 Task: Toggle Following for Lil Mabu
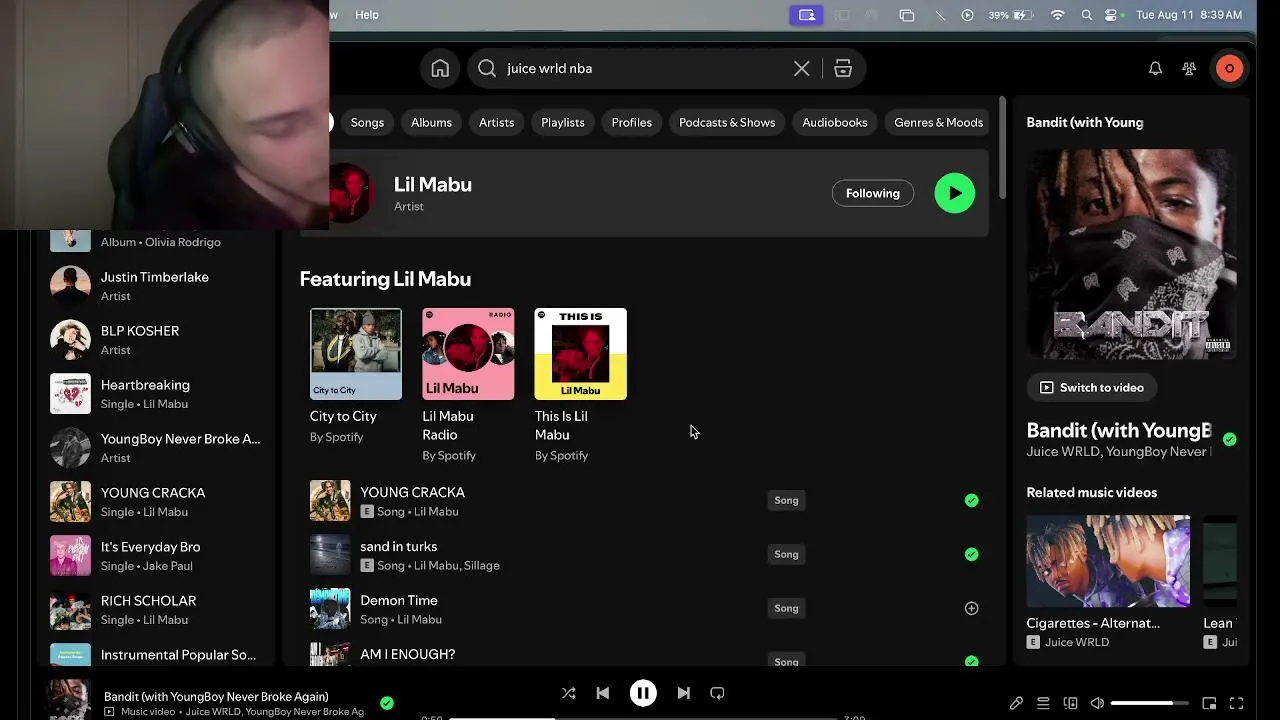click(873, 193)
